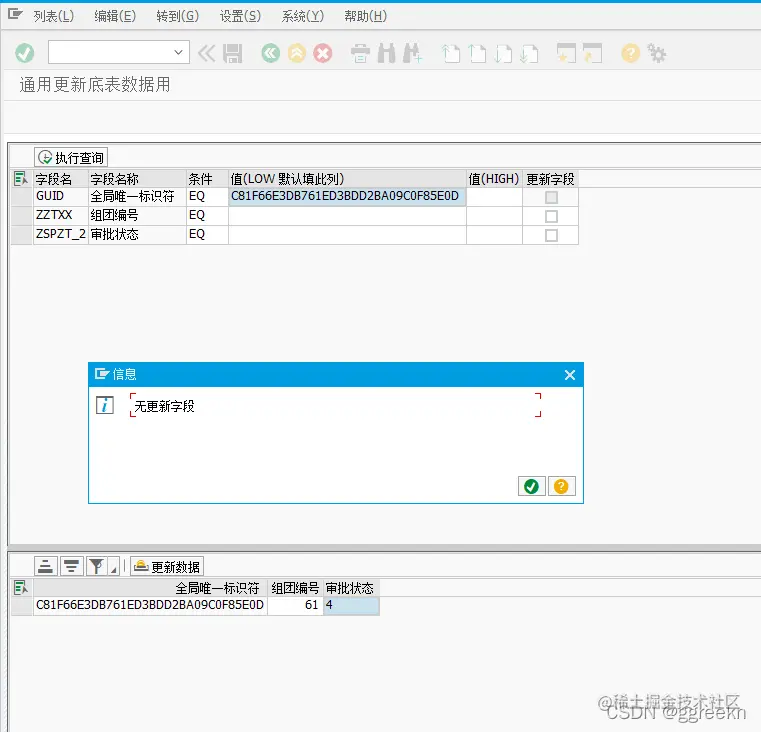761x732 pixels.
Task: Click the 更新字段 column header
Action: (x=550, y=179)
